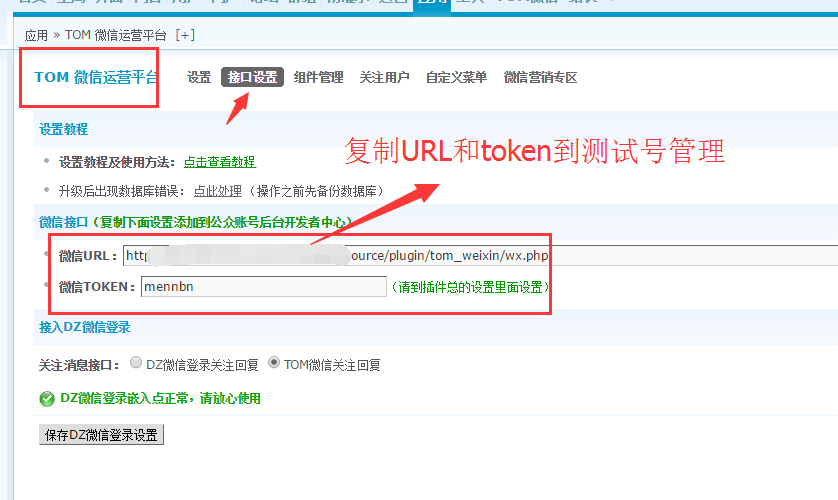Screen dimensions: 838x500
Task: Open the 关注用户 tab
Action: [x=384, y=77]
